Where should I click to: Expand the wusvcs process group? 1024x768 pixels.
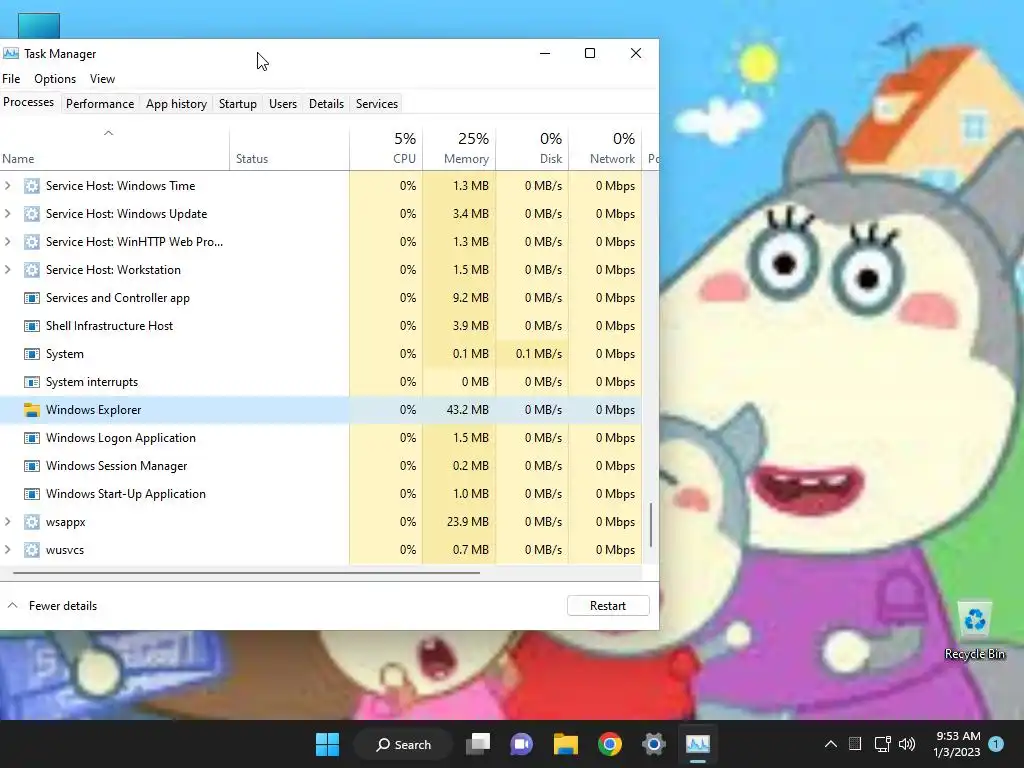coord(8,550)
